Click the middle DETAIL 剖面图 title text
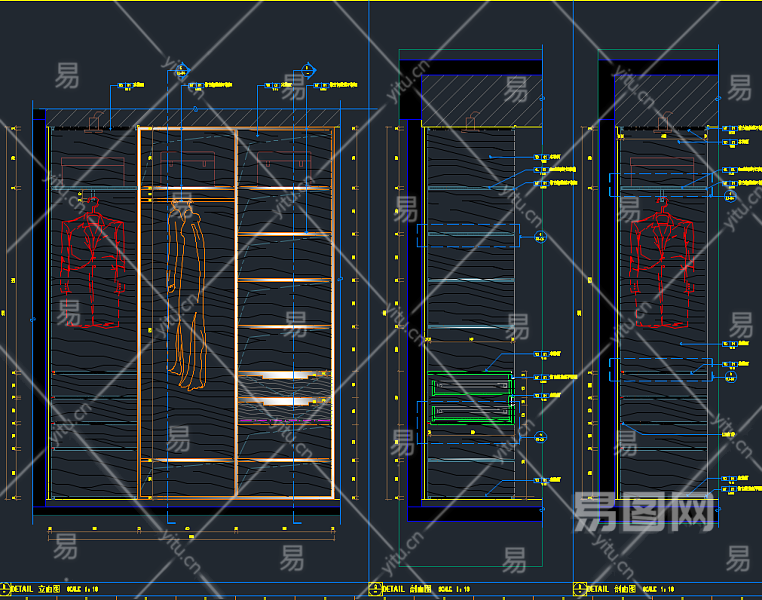This screenshot has width=762, height=600. 407,589
